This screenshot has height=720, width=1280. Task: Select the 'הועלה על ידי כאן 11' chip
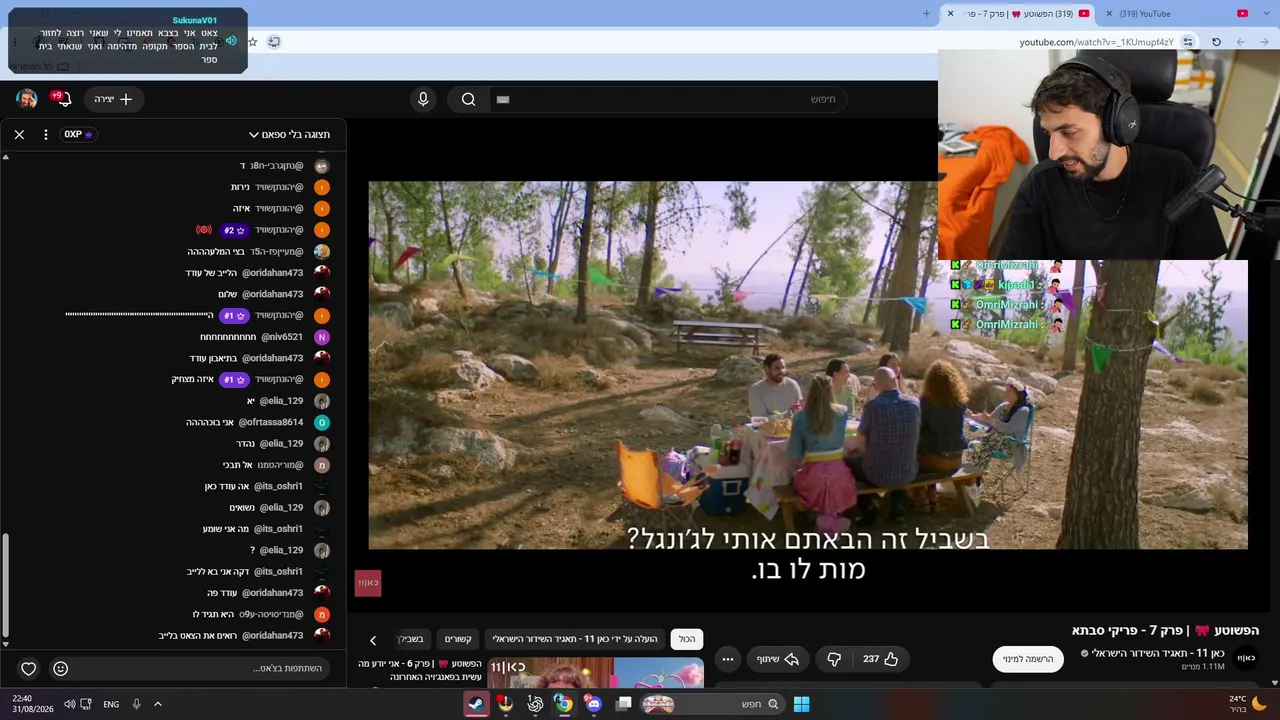click(x=575, y=639)
